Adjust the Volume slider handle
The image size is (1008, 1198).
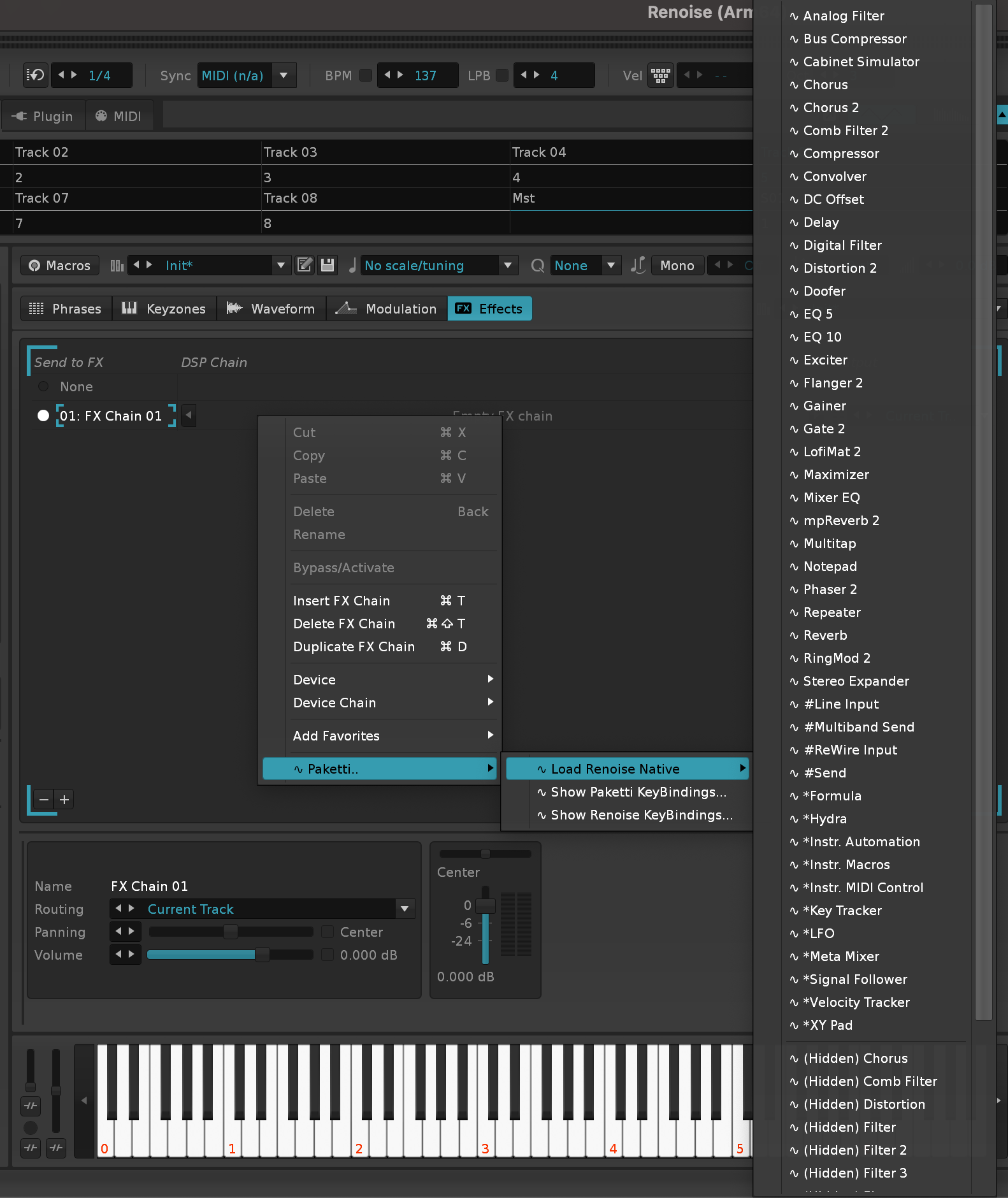pyautogui.click(x=262, y=955)
